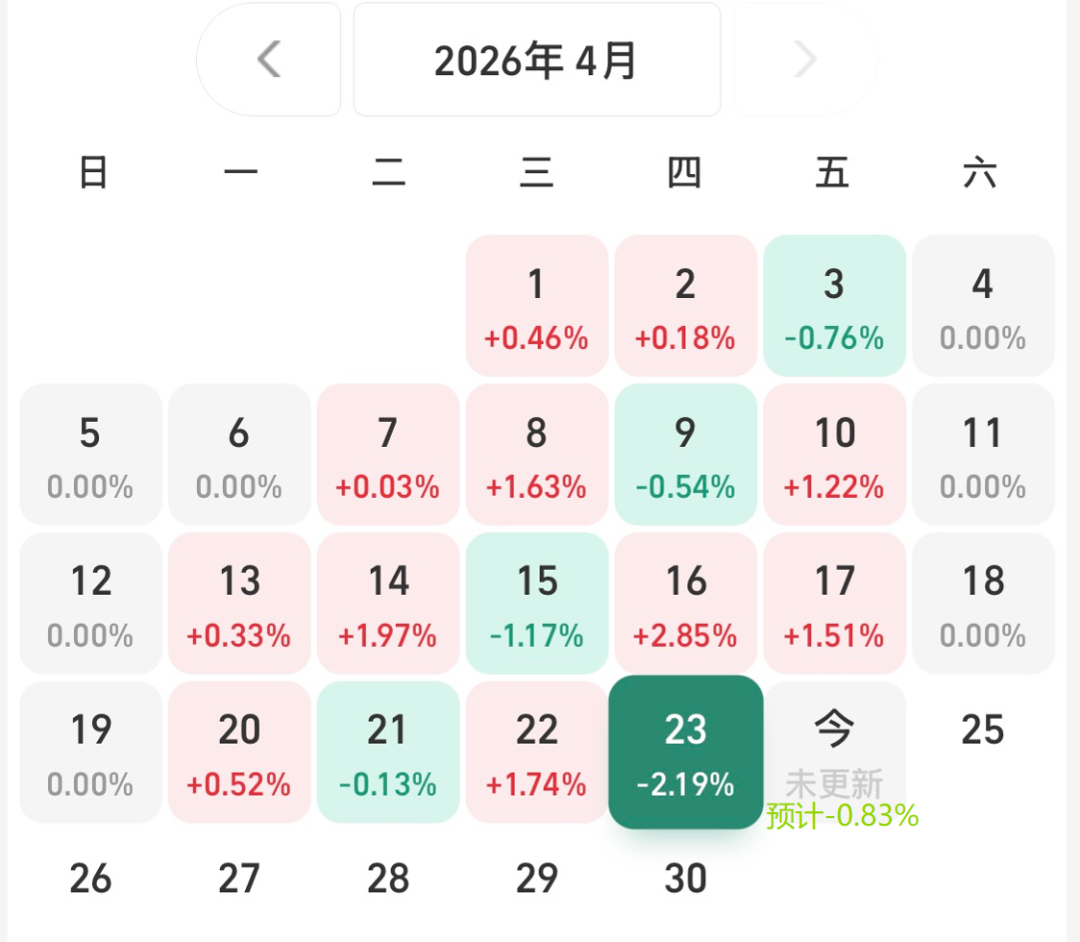1080x942 pixels.
Task: Click the 六 weekday header
Action: tap(980, 172)
